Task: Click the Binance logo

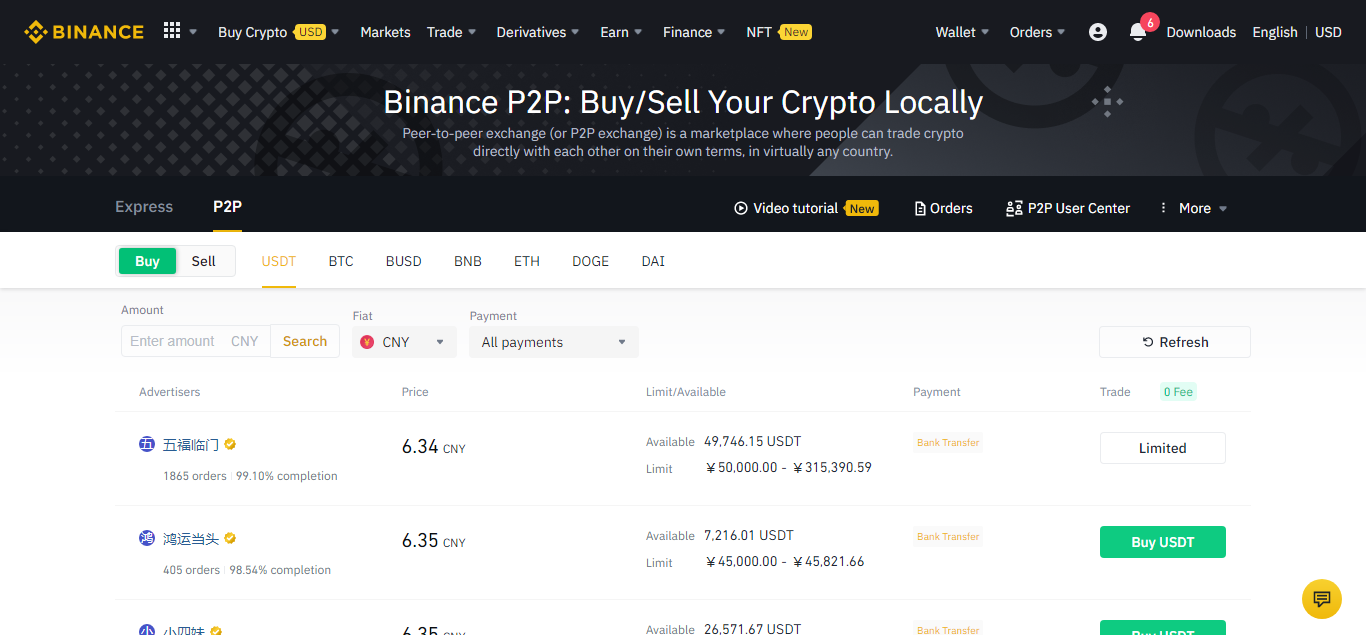Action: coord(84,32)
